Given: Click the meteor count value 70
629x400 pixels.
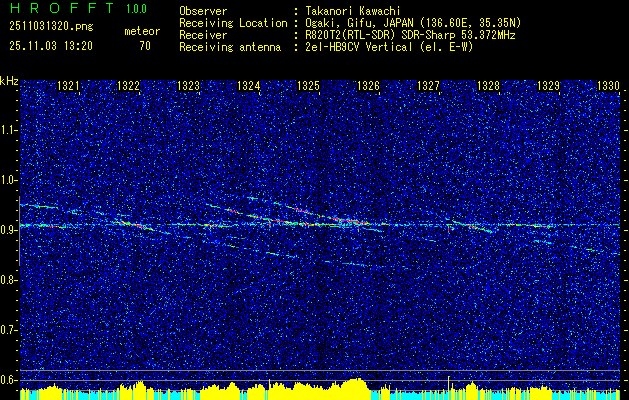Looking at the screenshot, I should [x=145, y=46].
